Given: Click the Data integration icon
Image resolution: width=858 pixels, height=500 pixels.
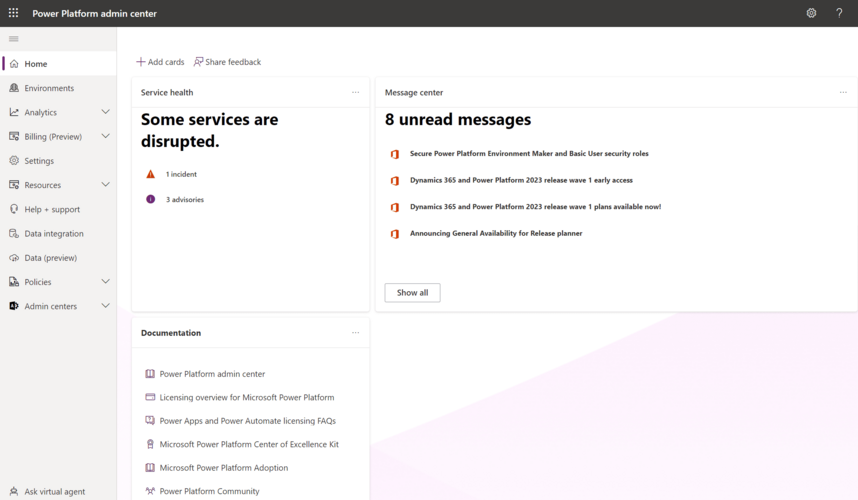Looking at the screenshot, I should point(14,233).
